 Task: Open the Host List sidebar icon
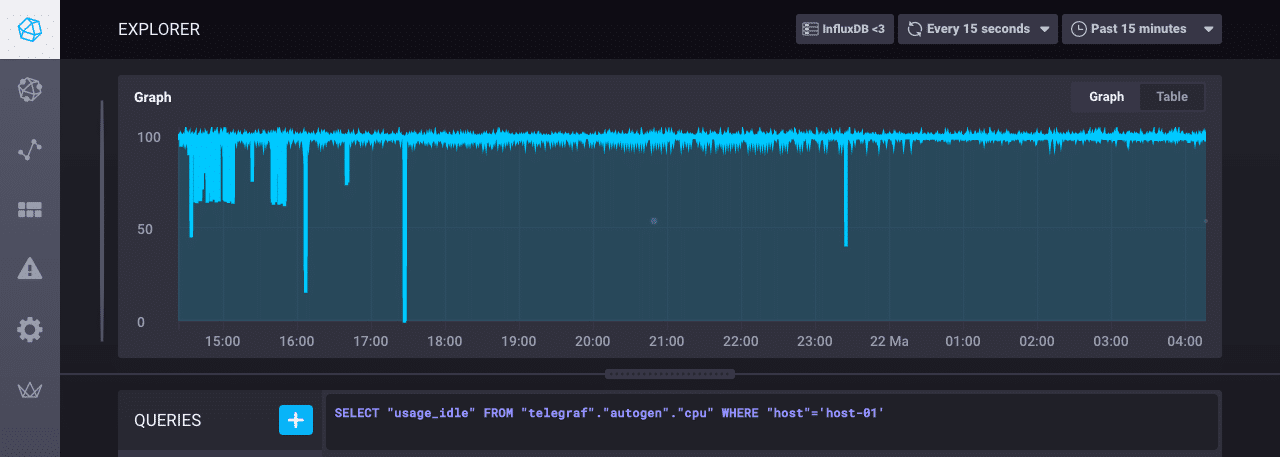(x=30, y=90)
